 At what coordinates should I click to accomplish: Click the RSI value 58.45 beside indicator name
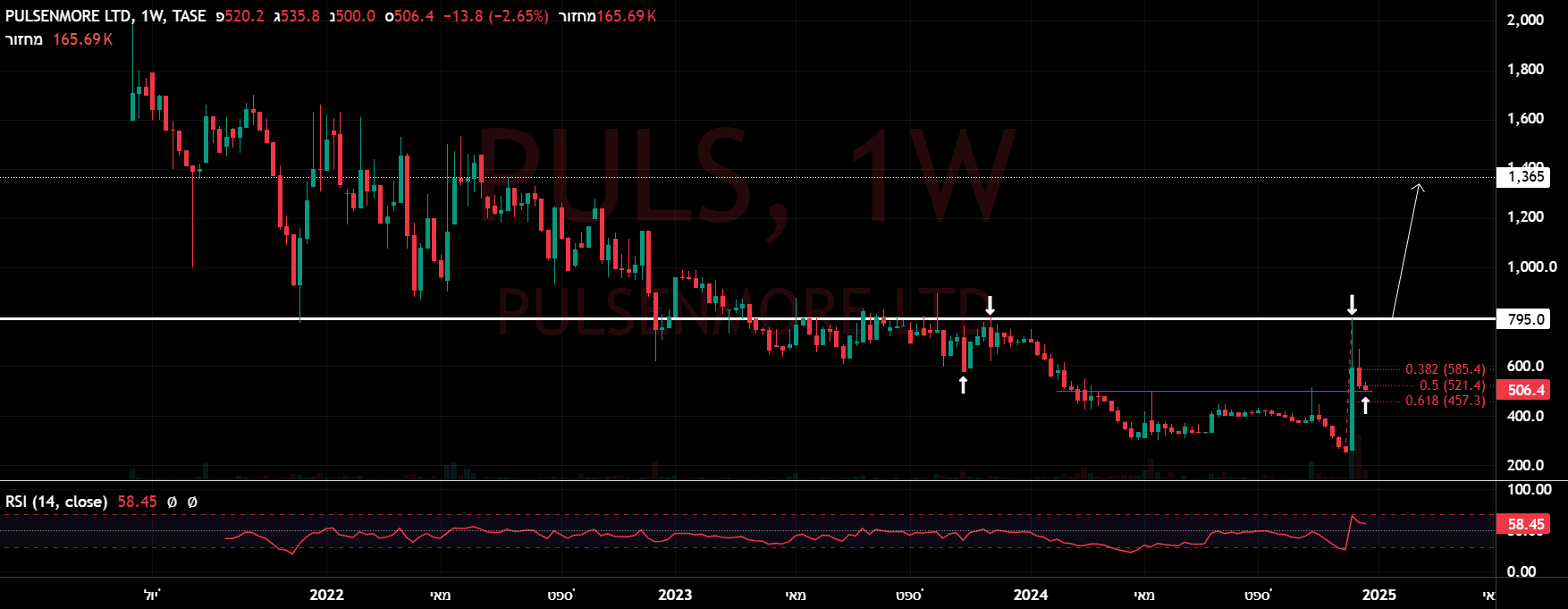(137, 502)
